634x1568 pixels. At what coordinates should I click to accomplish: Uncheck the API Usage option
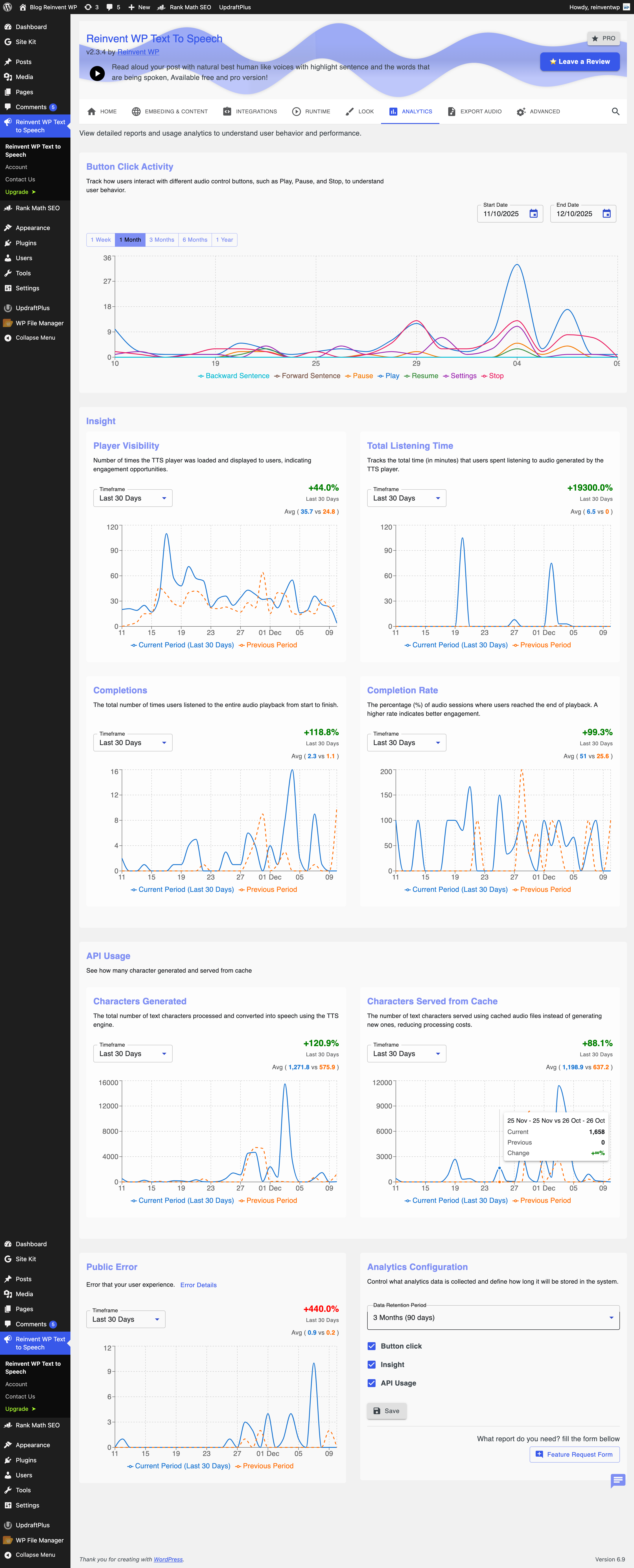pos(372,1382)
